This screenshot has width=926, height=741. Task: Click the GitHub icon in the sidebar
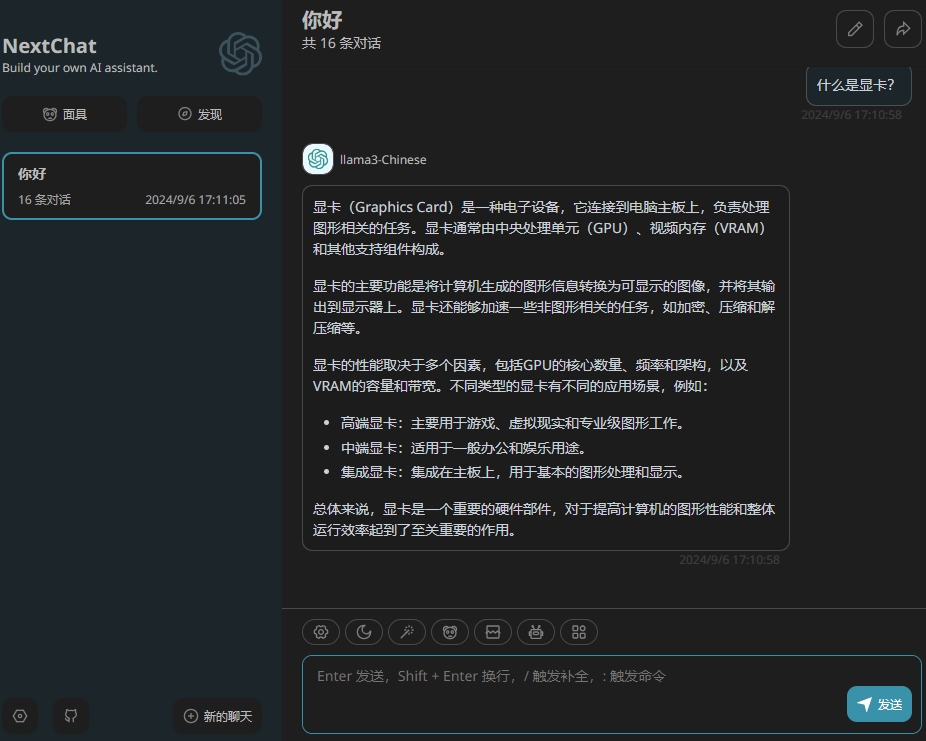(71, 716)
